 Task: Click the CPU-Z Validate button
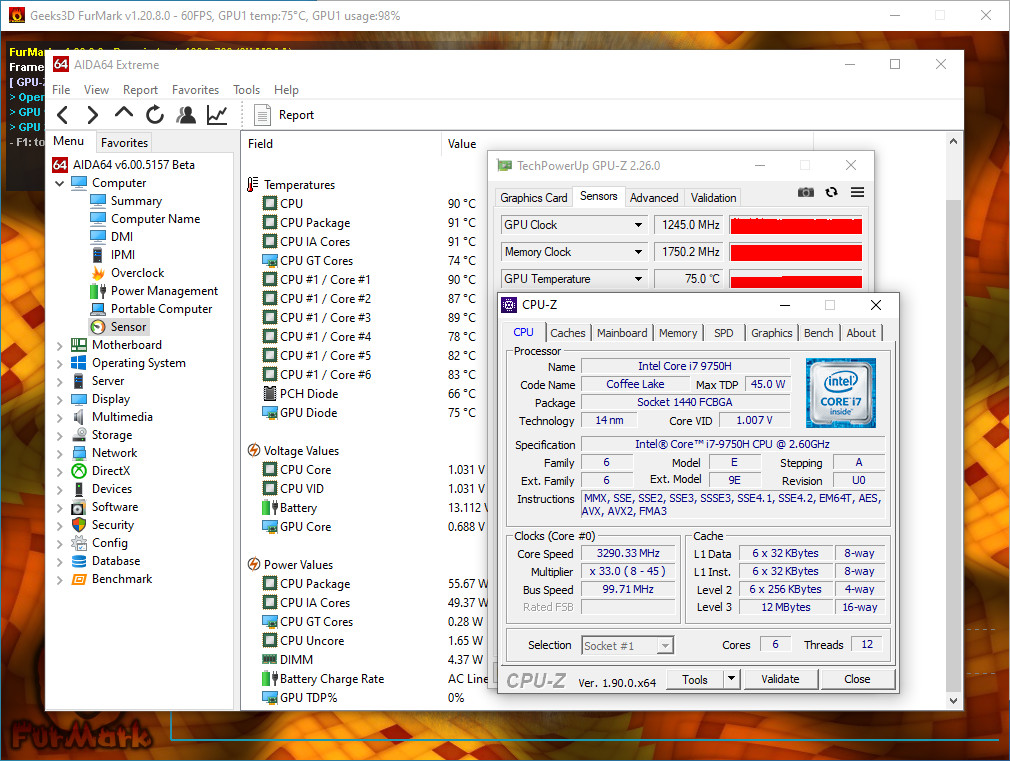[x=780, y=679]
